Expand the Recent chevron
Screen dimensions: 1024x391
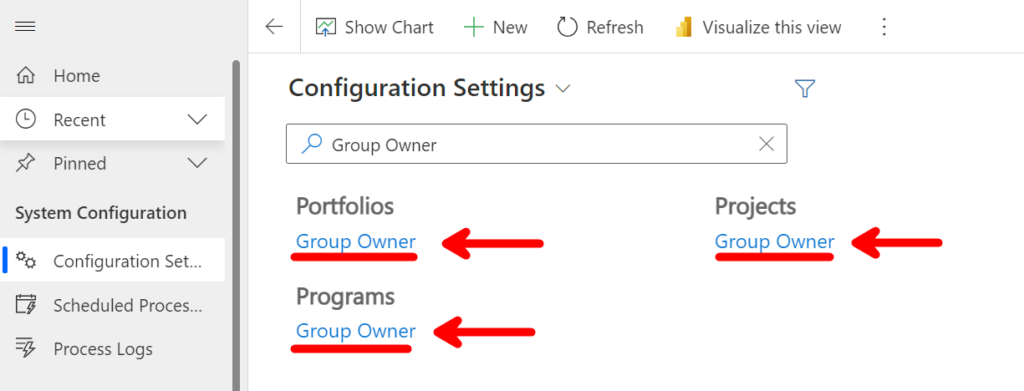(197, 119)
